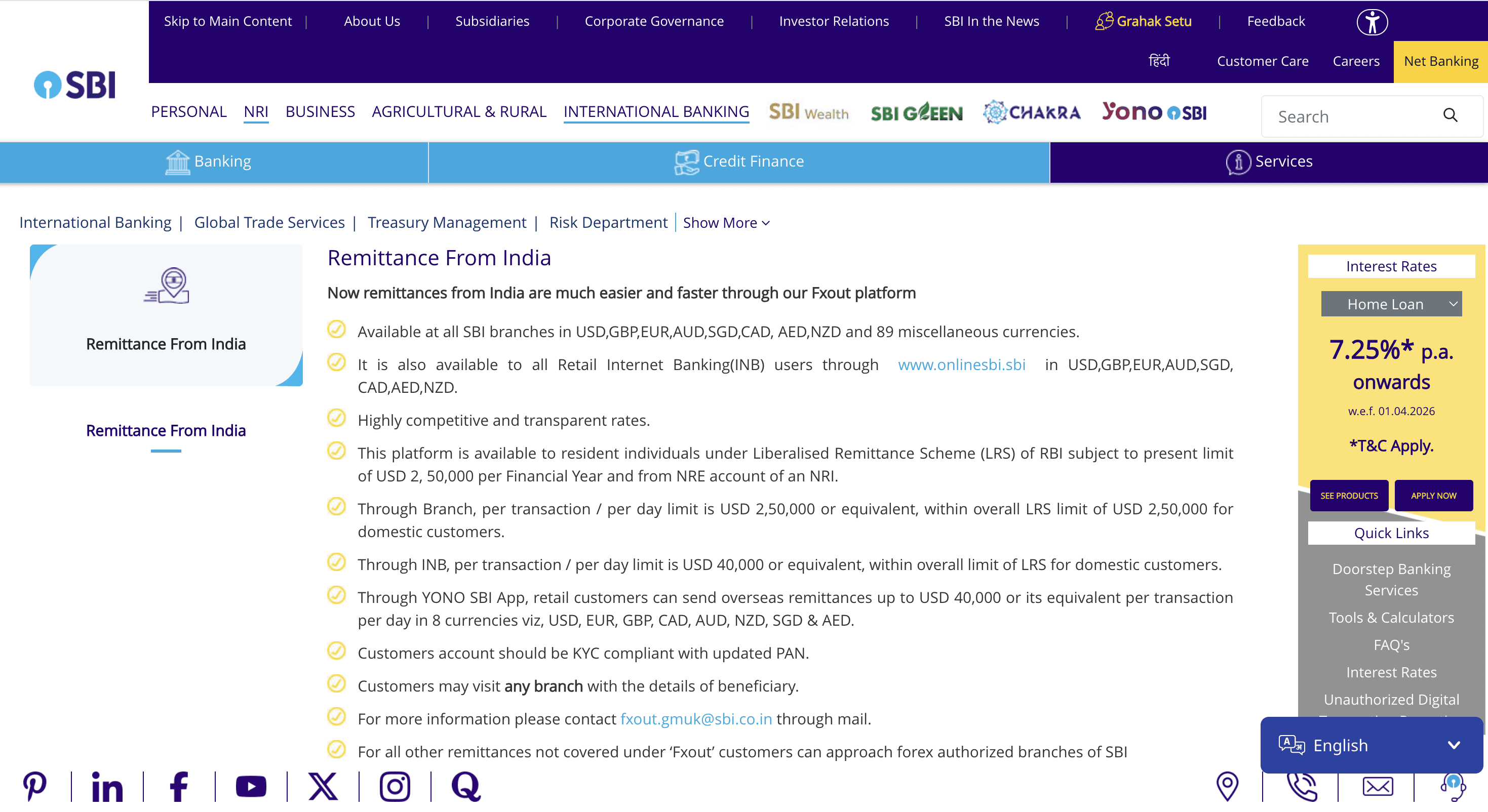Open Careers link
The height and width of the screenshot is (812, 1488).
[x=1356, y=61]
